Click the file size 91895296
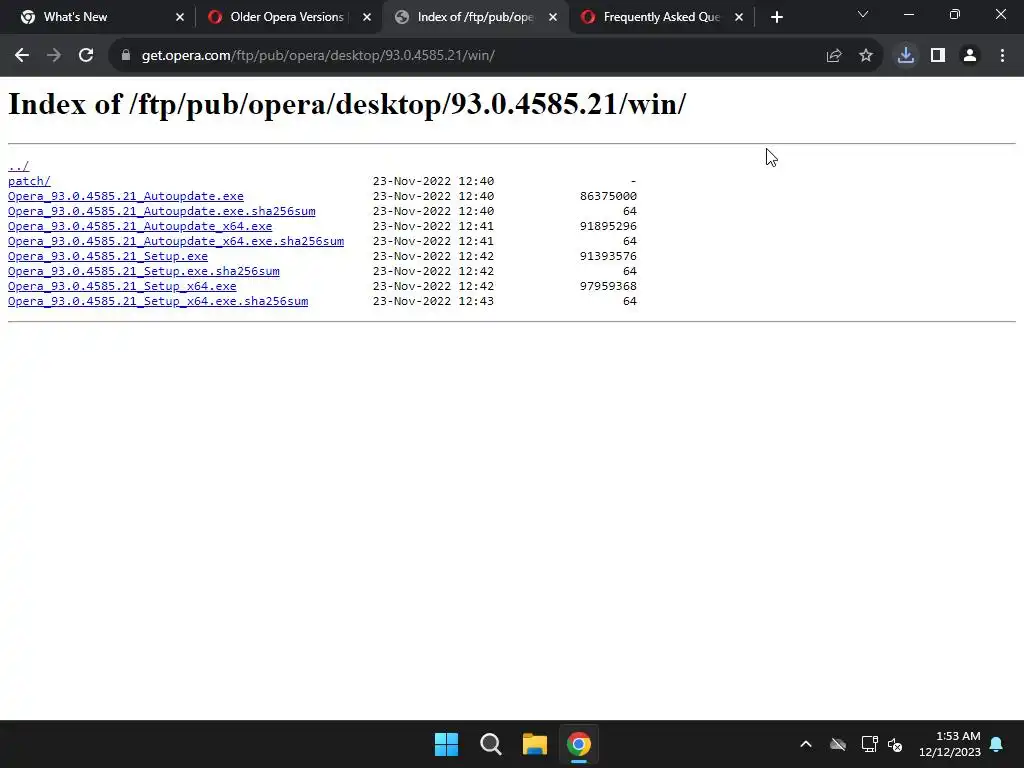The height and width of the screenshot is (768, 1024). 608,226
